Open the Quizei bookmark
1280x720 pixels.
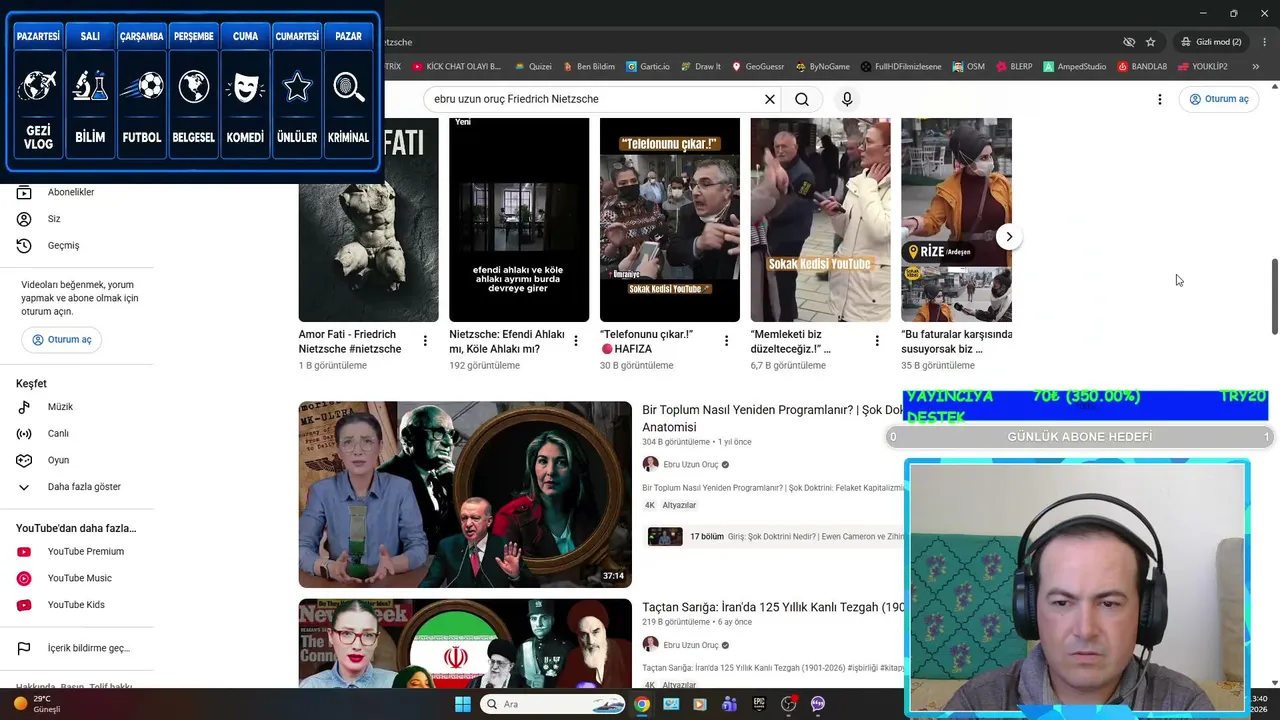tap(533, 67)
